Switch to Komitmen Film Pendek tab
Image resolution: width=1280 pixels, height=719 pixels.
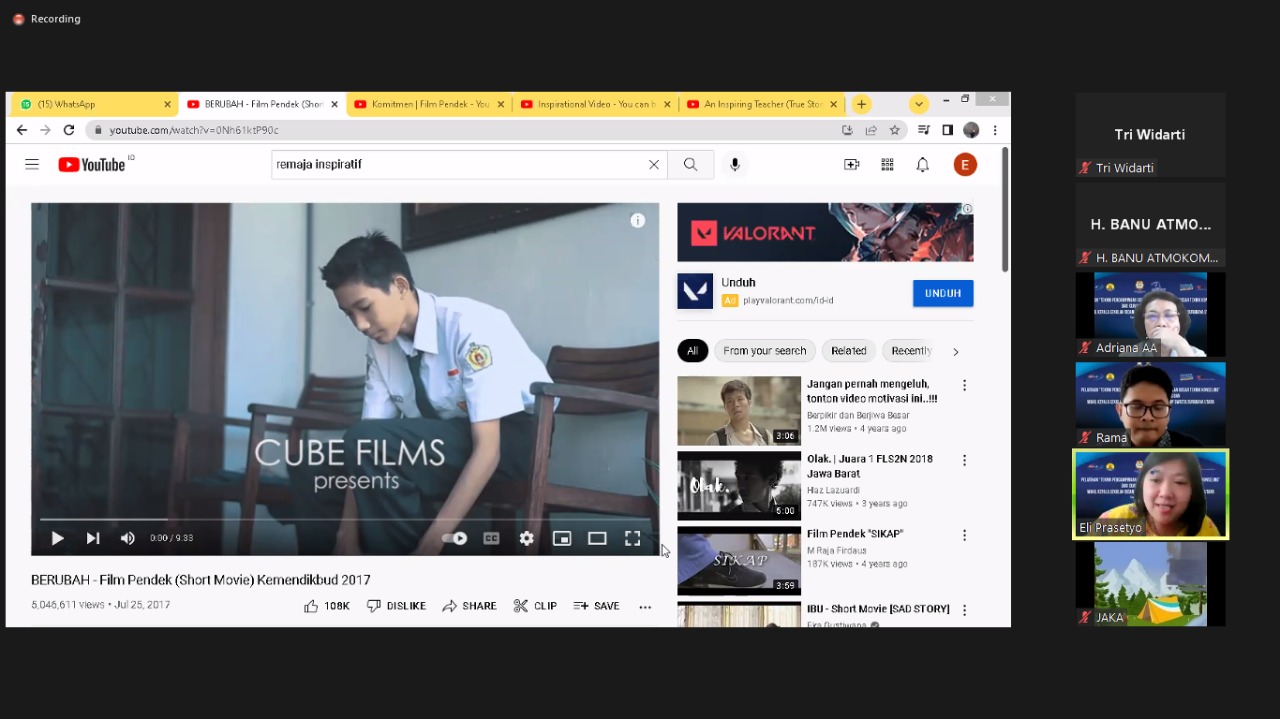click(x=430, y=104)
